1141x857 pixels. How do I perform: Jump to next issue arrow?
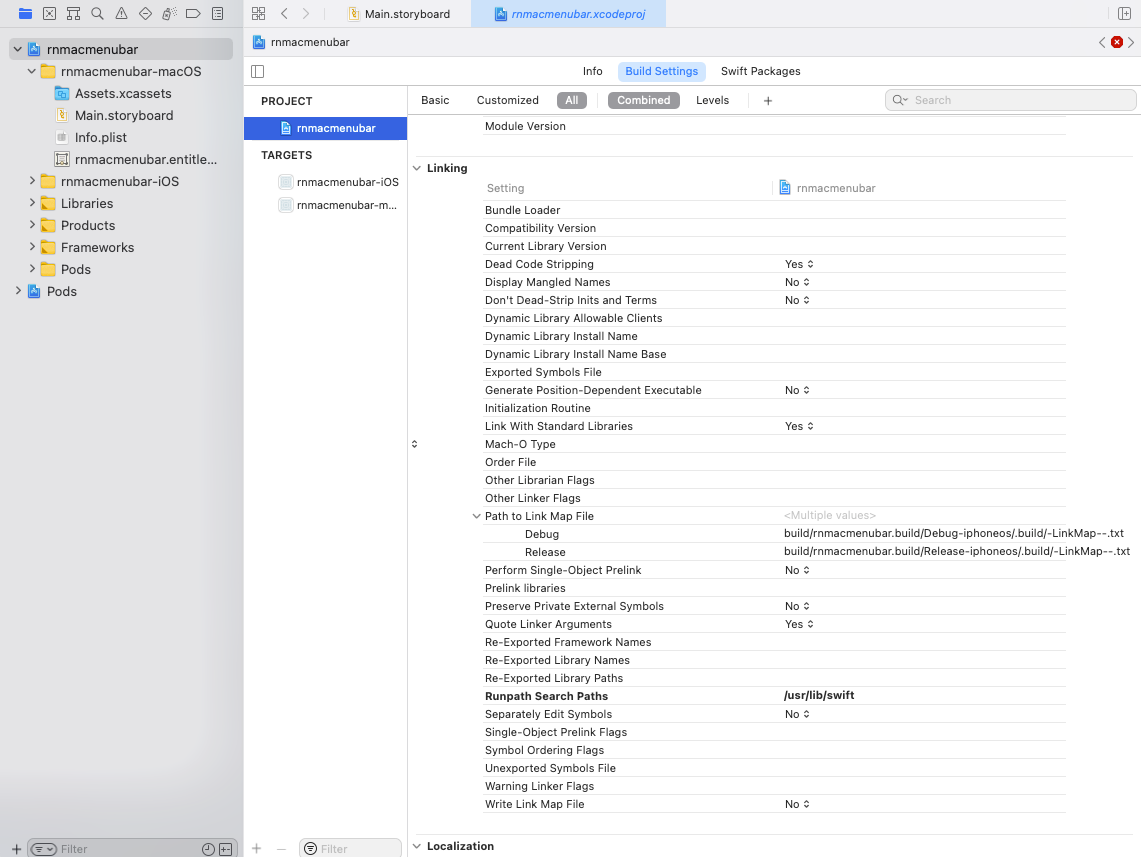[x=1131, y=42]
